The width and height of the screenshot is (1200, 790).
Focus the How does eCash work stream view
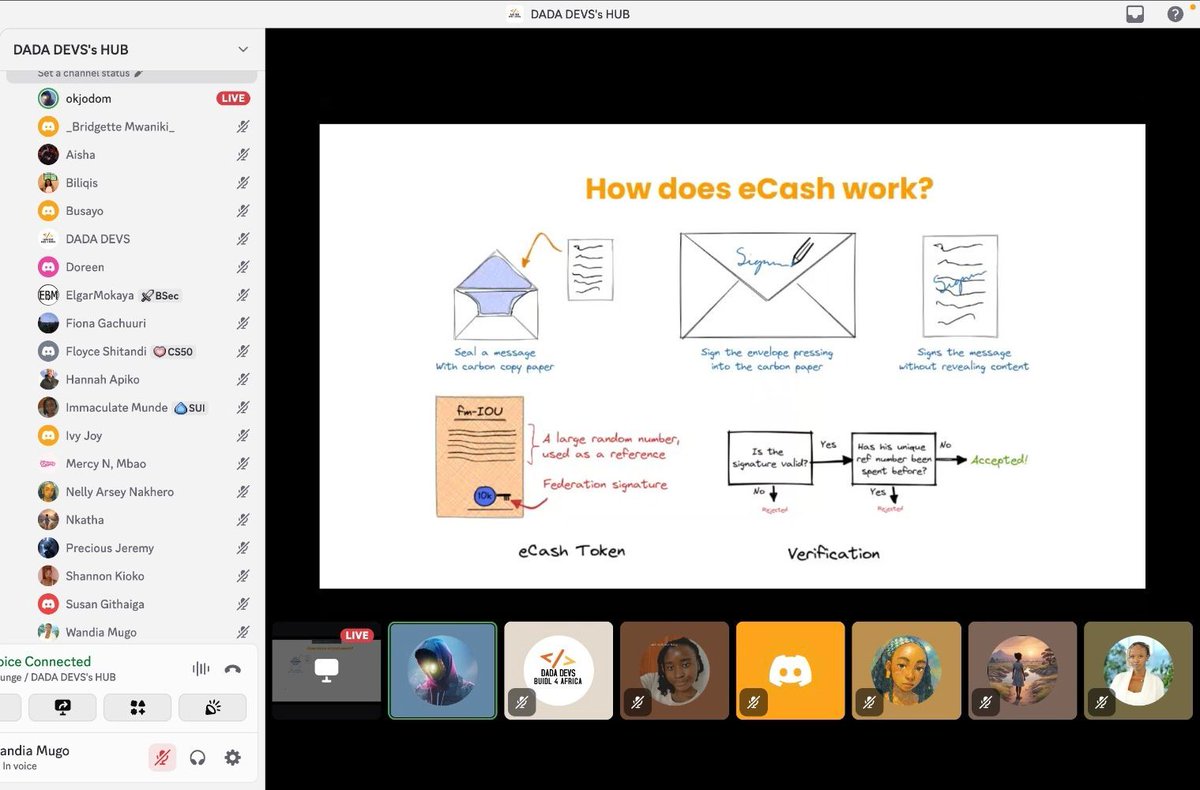click(x=732, y=356)
